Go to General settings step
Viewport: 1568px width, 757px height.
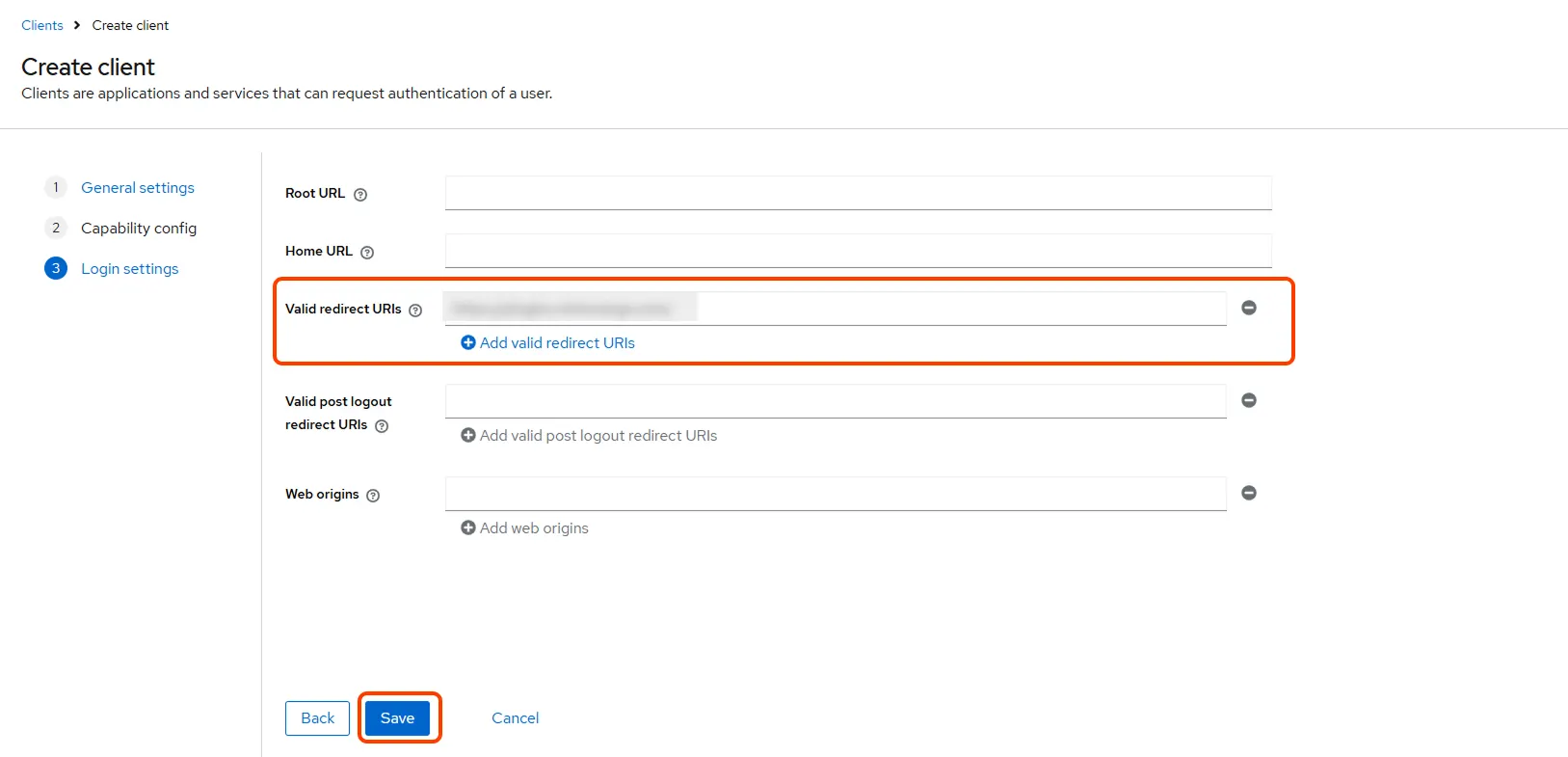click(138, 187)
